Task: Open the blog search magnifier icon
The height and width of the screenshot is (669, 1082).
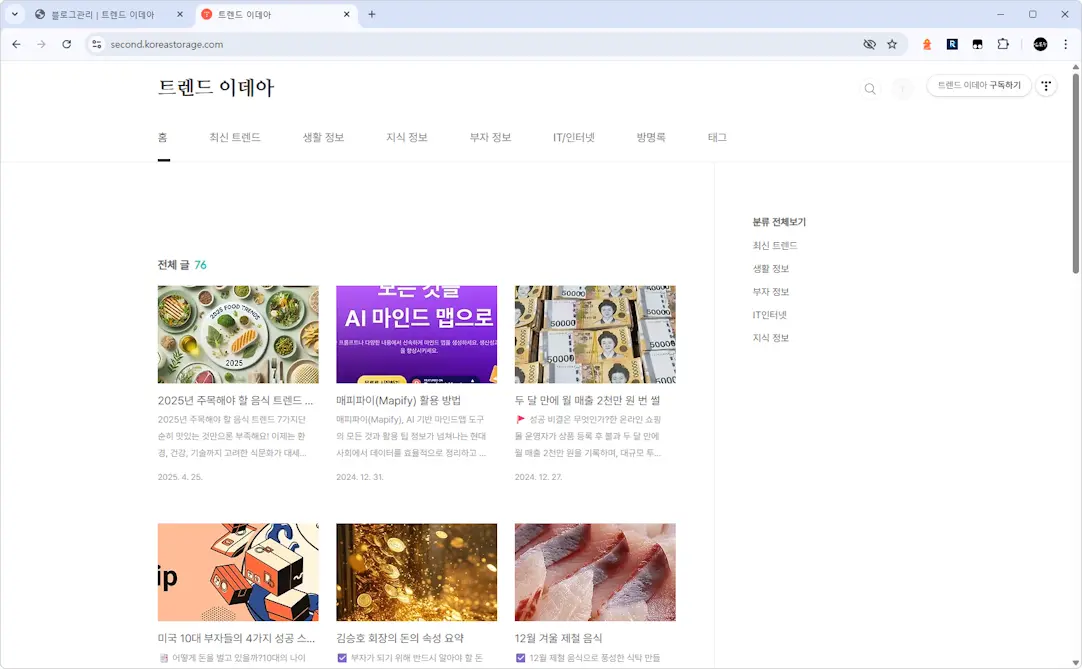Action: [x=869, y=88]
